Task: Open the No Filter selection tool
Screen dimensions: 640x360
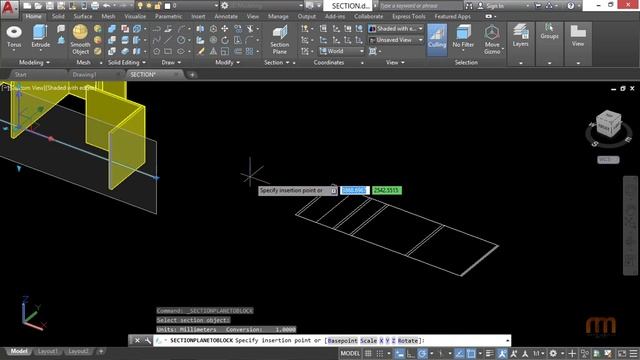Action: 463,37
